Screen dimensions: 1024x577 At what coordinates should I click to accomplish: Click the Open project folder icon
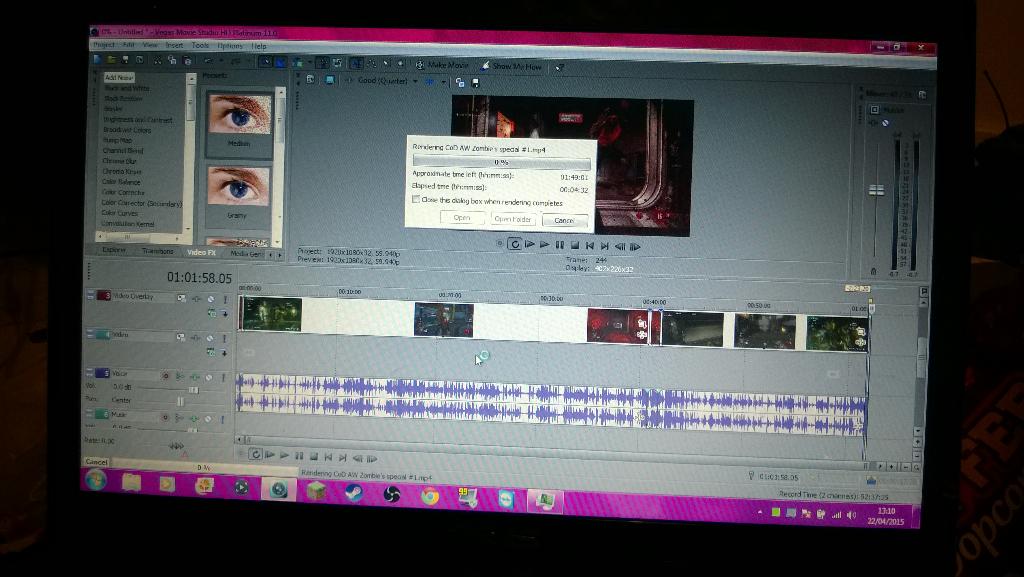coord(112,59)
